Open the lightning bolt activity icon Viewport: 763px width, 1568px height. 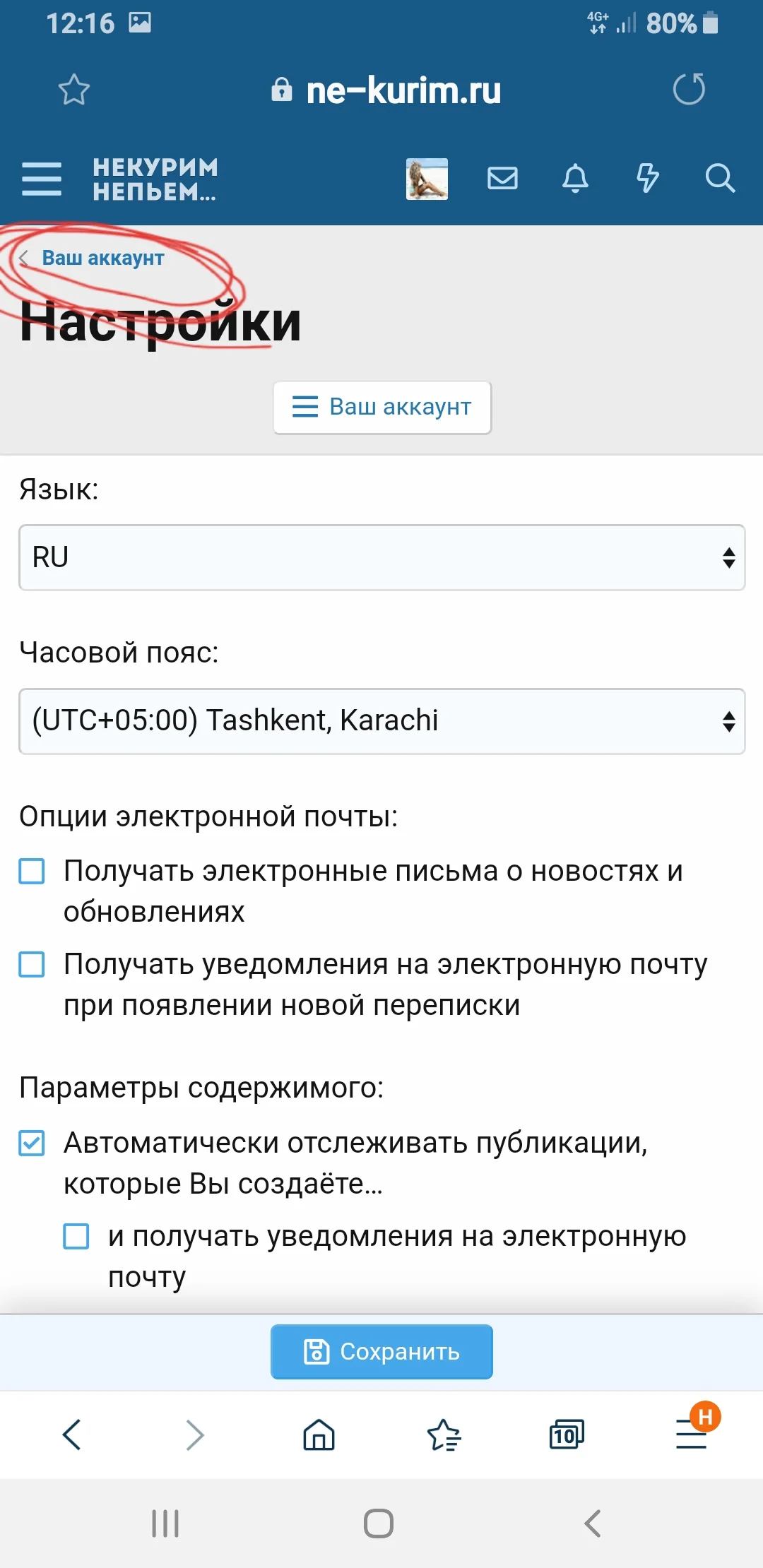pos(647,178)
